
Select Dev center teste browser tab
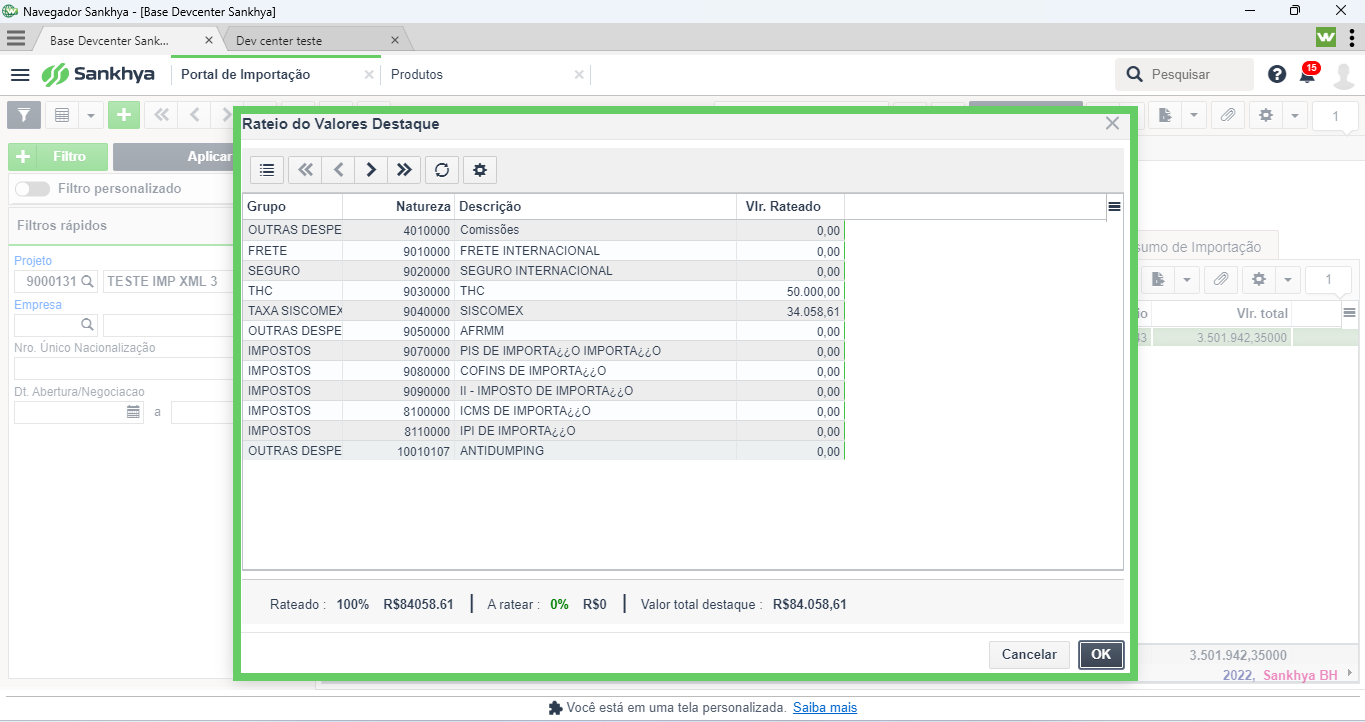coord(279,41)
